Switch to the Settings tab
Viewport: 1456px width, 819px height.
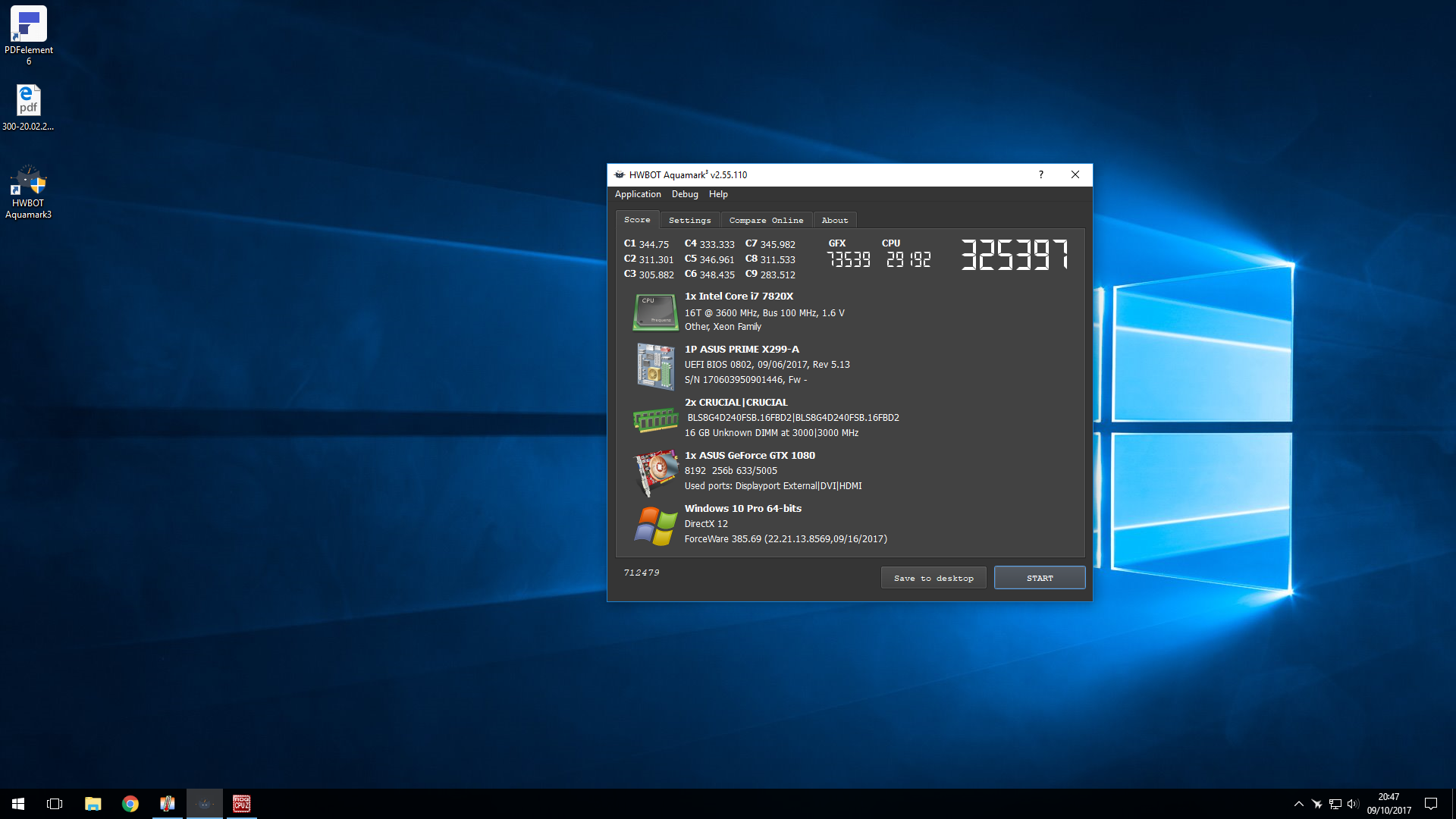click(690, 220)
